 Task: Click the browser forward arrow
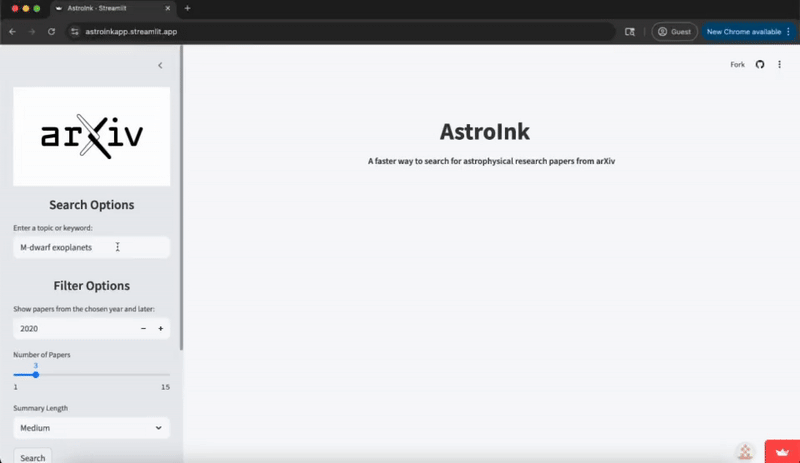pos(32,32)
